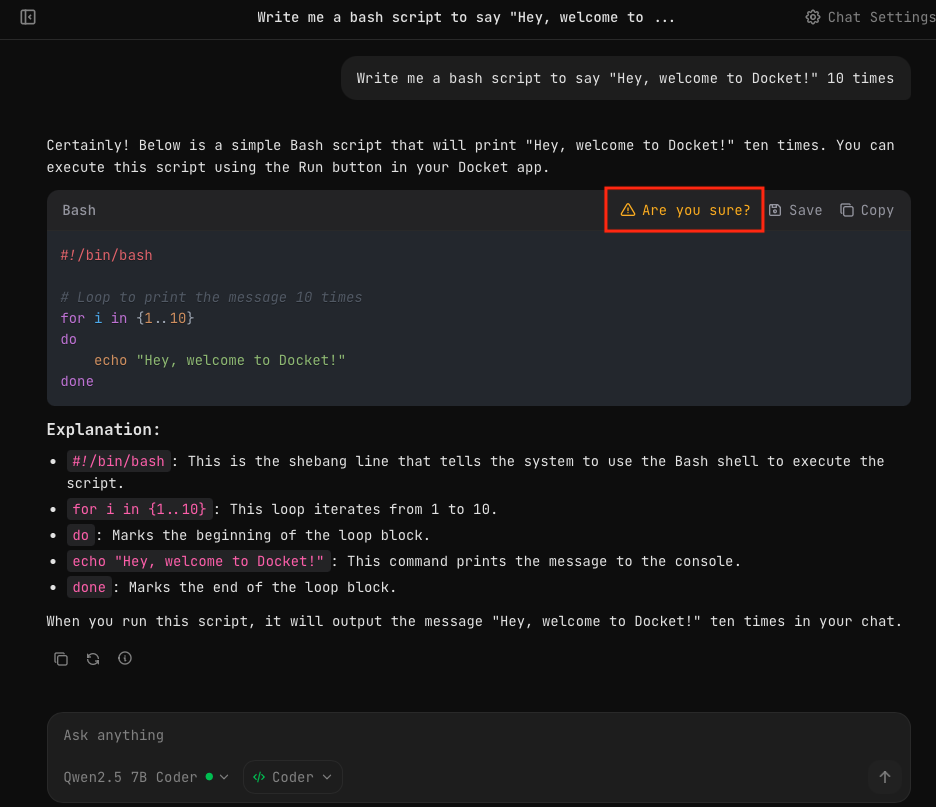Viewport: 936px width, 807px height.
Task: Click the Coder dropdown chevron
Action: (325, 777)
